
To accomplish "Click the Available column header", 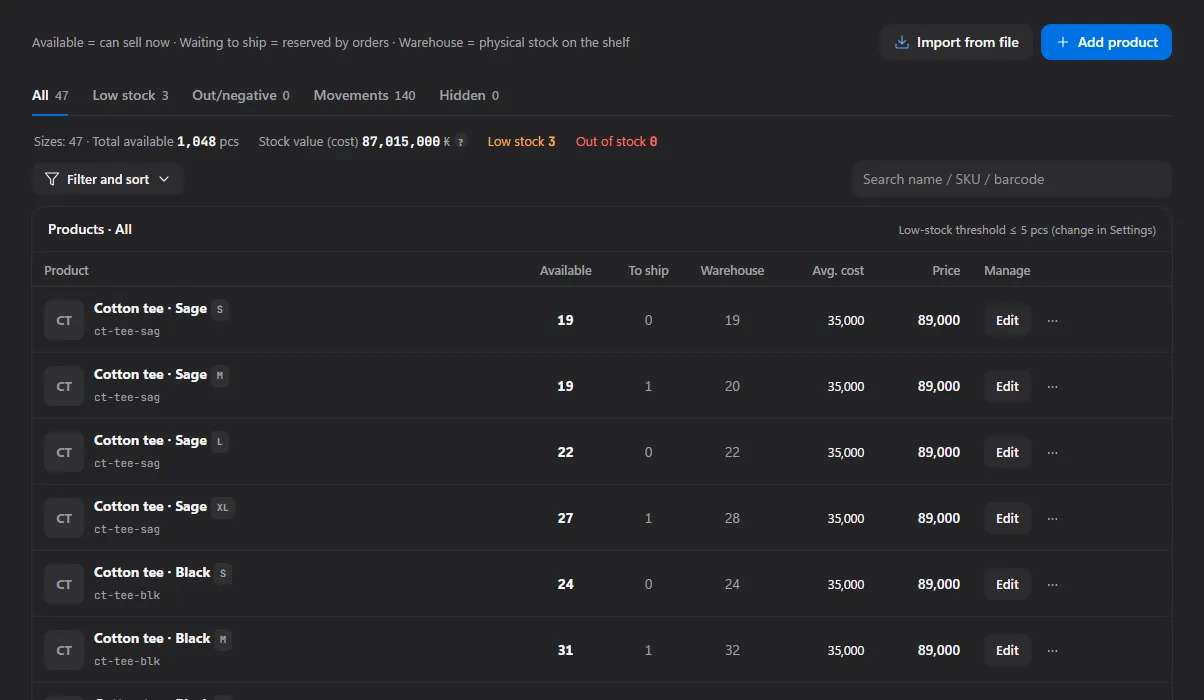I will point(566,271).
